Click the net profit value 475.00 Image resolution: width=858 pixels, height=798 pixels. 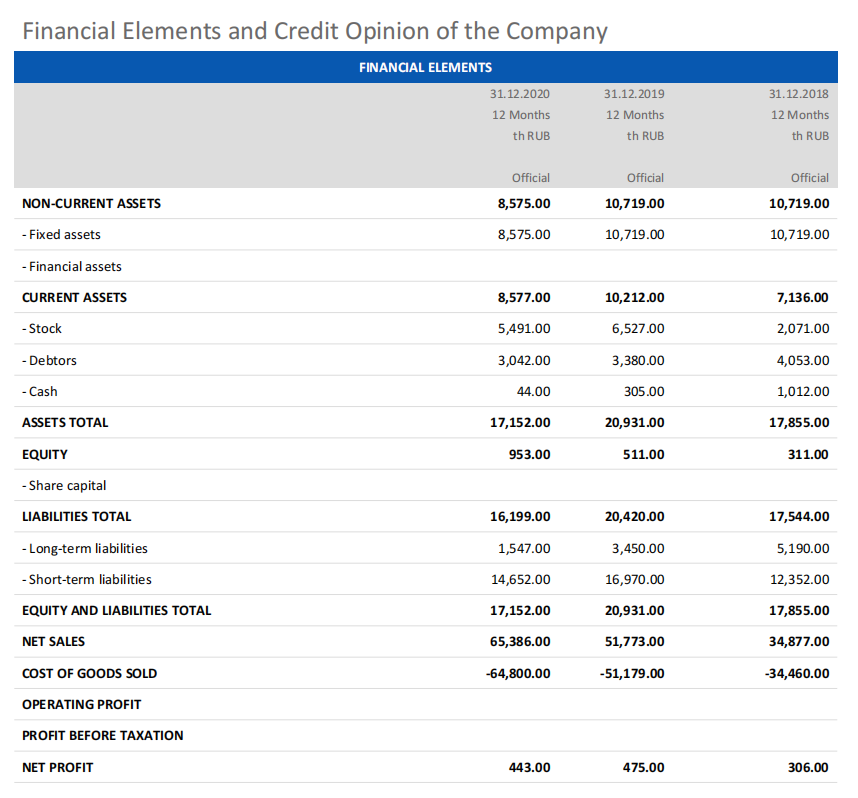click(x=644, y=768)
